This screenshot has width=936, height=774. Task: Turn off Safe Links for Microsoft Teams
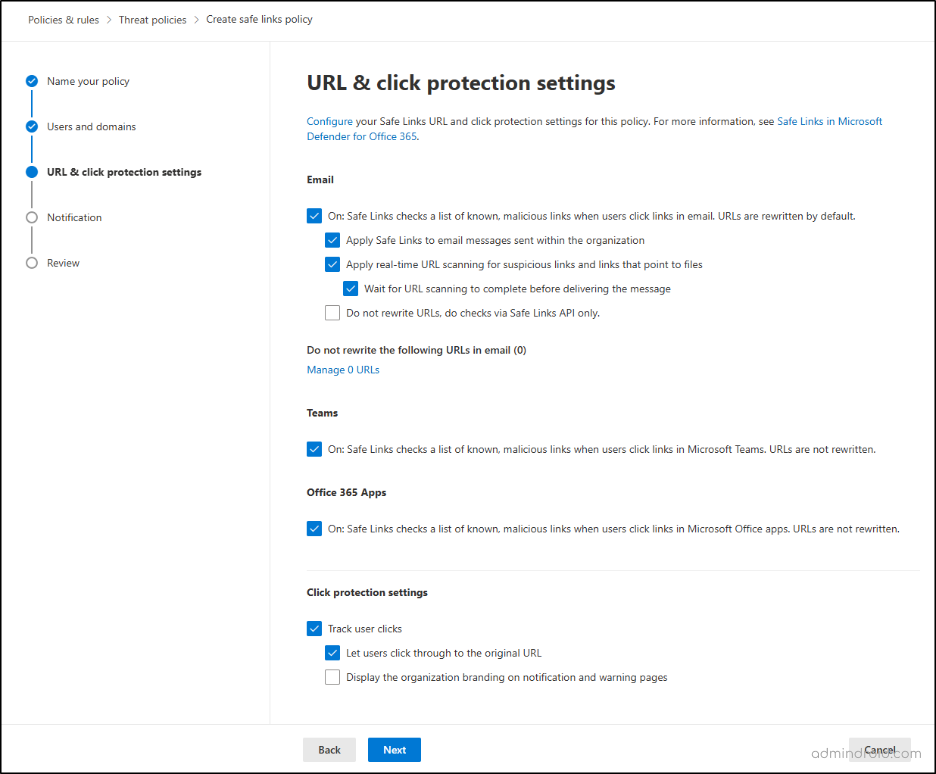(314, 449)
